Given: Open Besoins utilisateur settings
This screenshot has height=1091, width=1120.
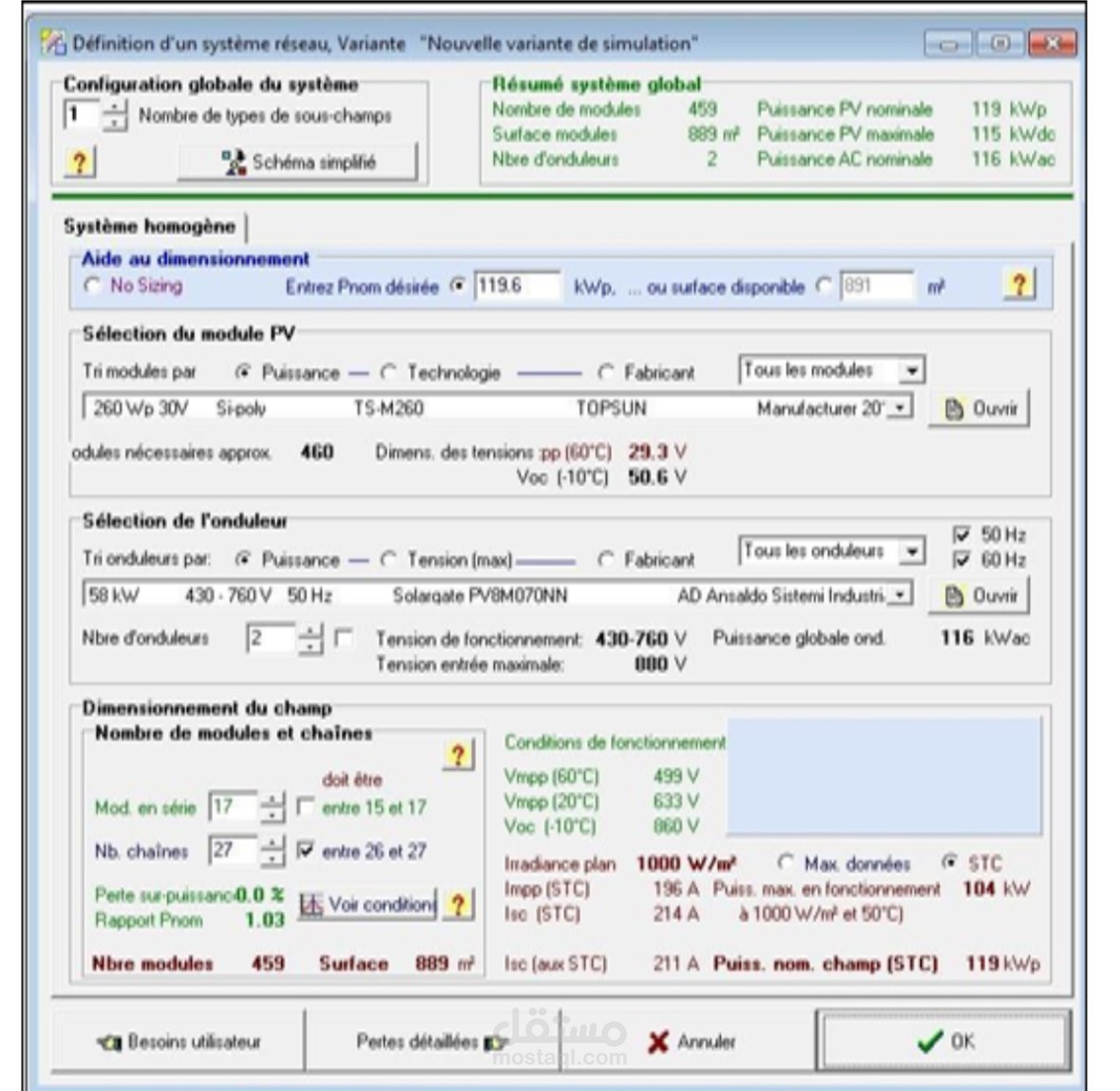Looking at the screenshot, I should click(x=179, y=1042).
